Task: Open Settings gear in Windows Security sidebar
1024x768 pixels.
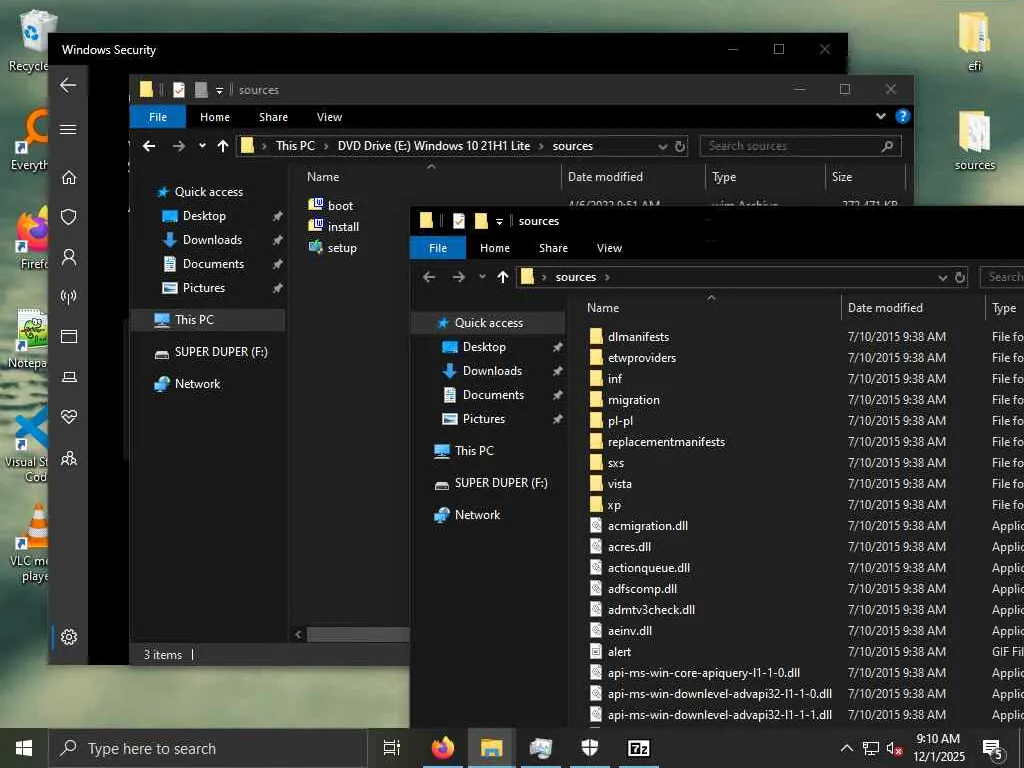Action: (69, 637)
